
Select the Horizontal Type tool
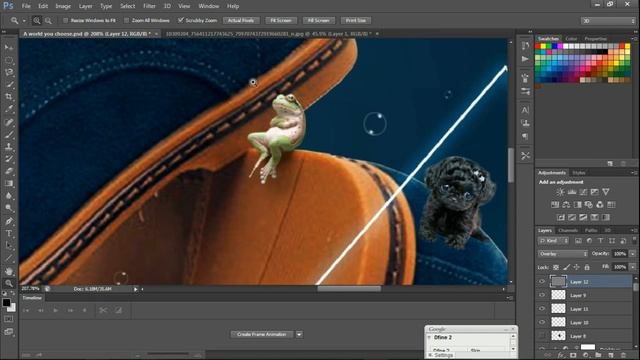[9, 233]
